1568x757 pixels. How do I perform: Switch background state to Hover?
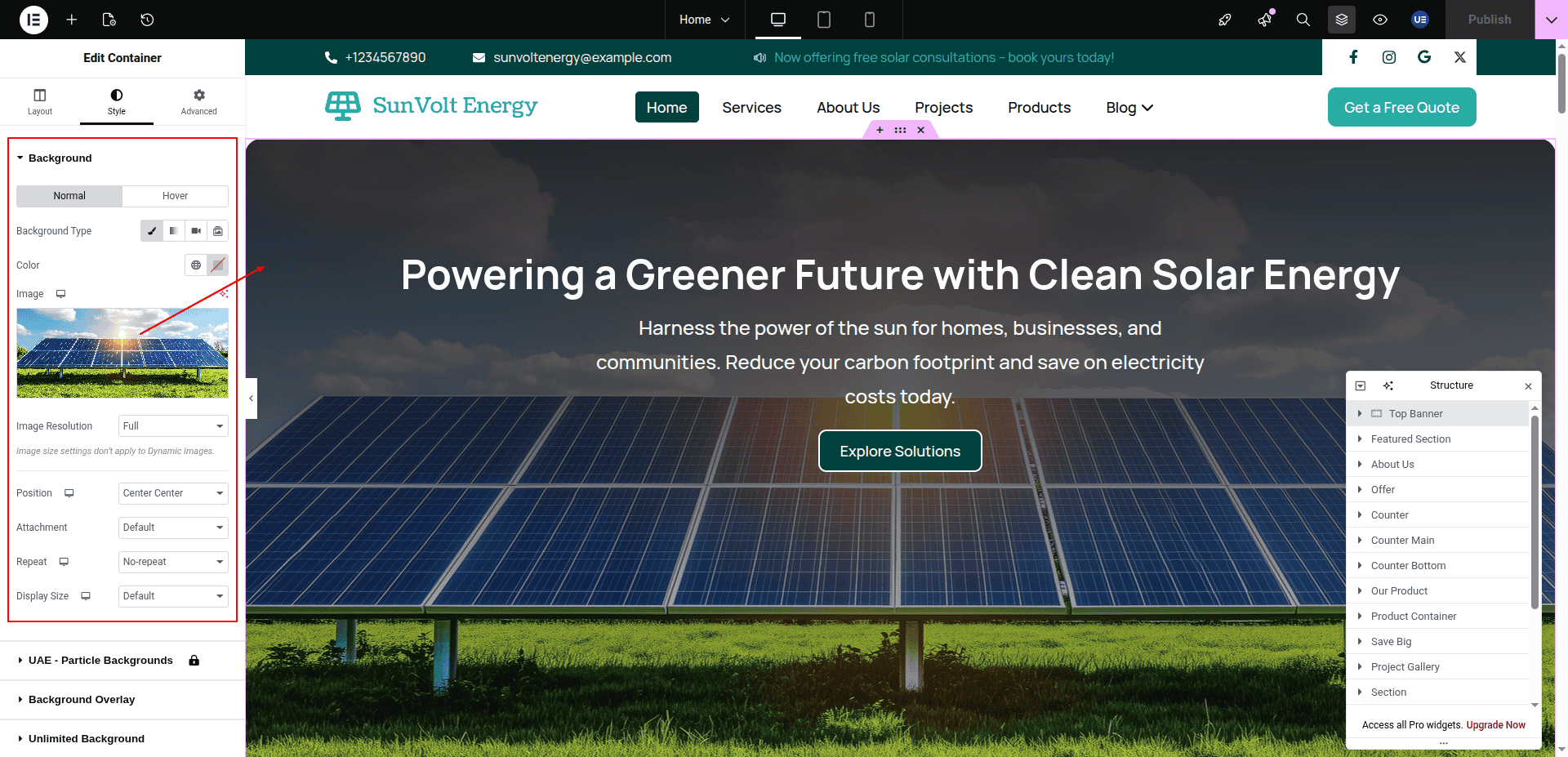click(175, 196)
